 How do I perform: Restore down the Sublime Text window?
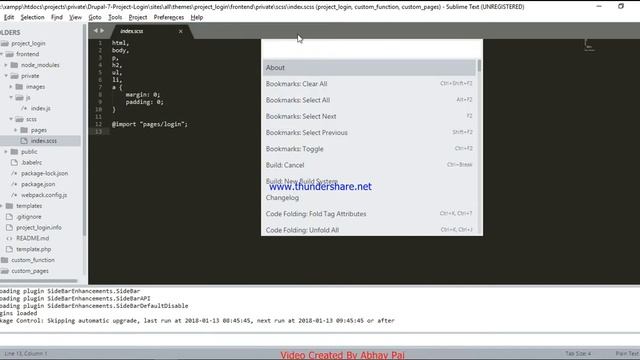[621, 7]
